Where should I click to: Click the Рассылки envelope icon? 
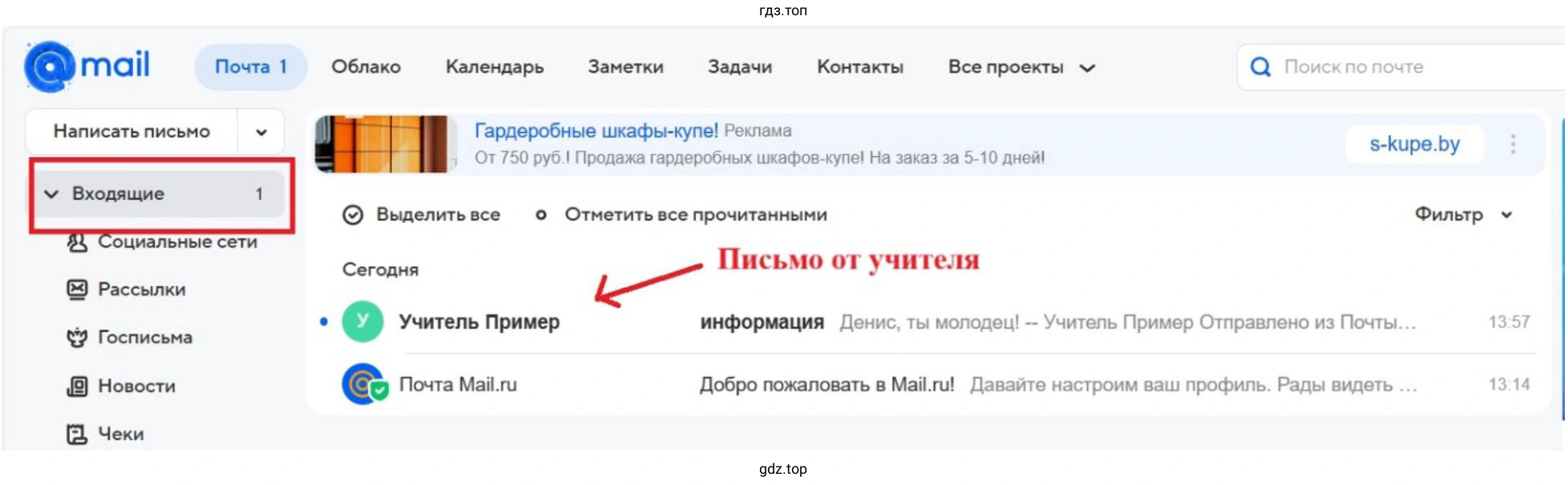[77, 289]
